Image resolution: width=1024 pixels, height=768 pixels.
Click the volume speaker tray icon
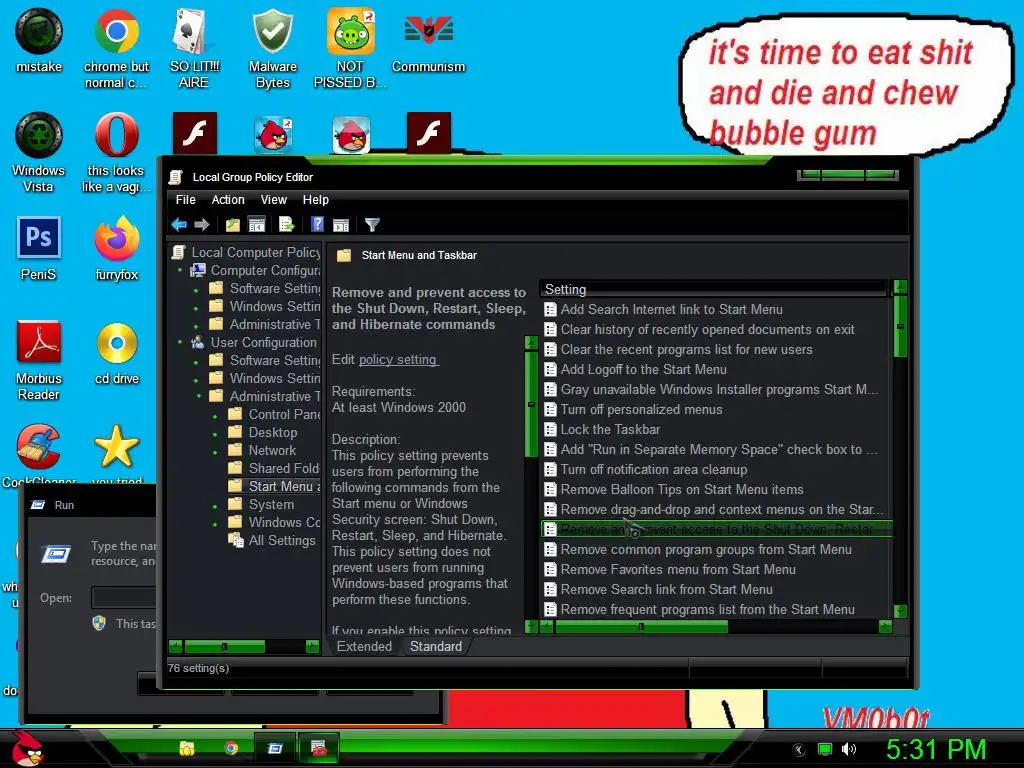(x=849, y=749)
